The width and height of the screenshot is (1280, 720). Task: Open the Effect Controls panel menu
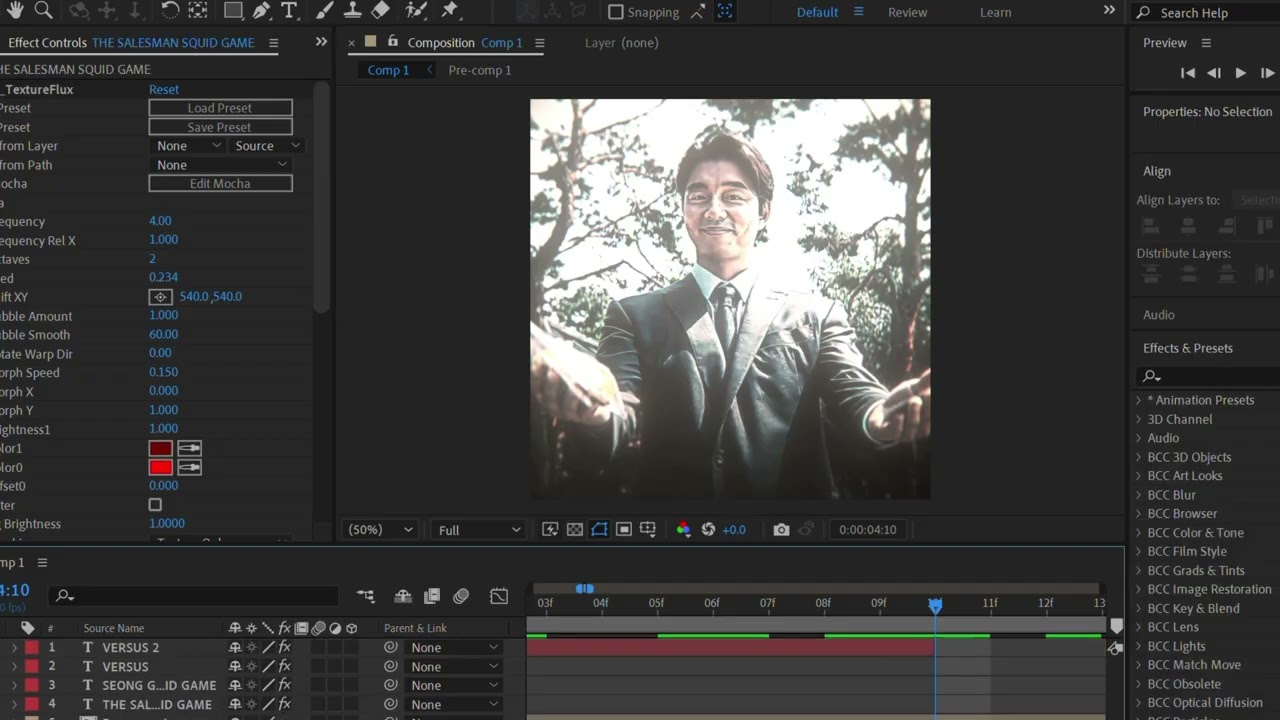coord(273,43)
